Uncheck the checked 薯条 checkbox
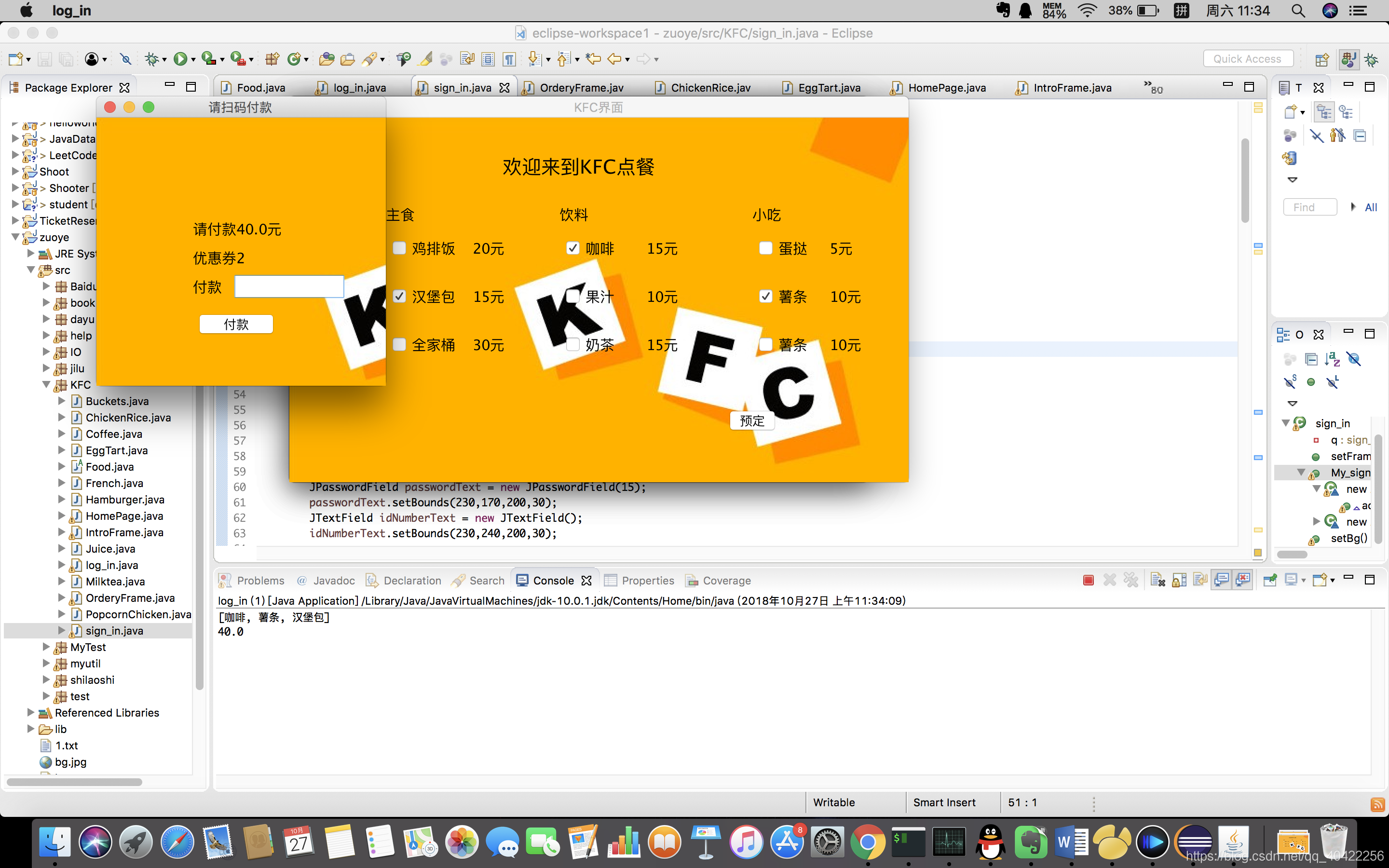This screenshot has height=868, width=1389. [x=766, y=296]
